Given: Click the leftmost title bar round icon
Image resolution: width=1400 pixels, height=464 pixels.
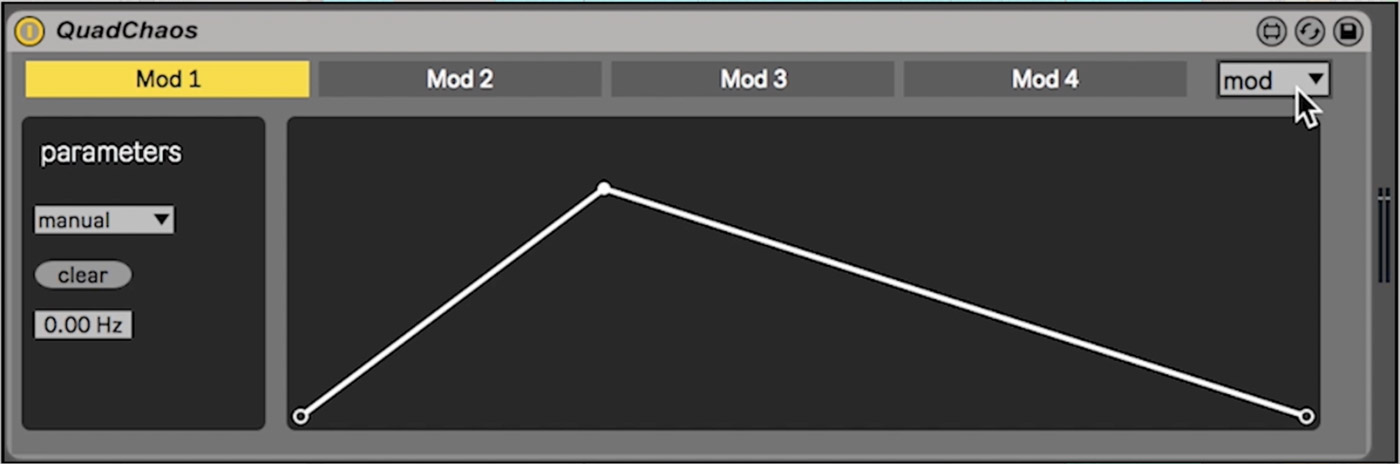Looking at the screenshot, I should (1271, 32).
